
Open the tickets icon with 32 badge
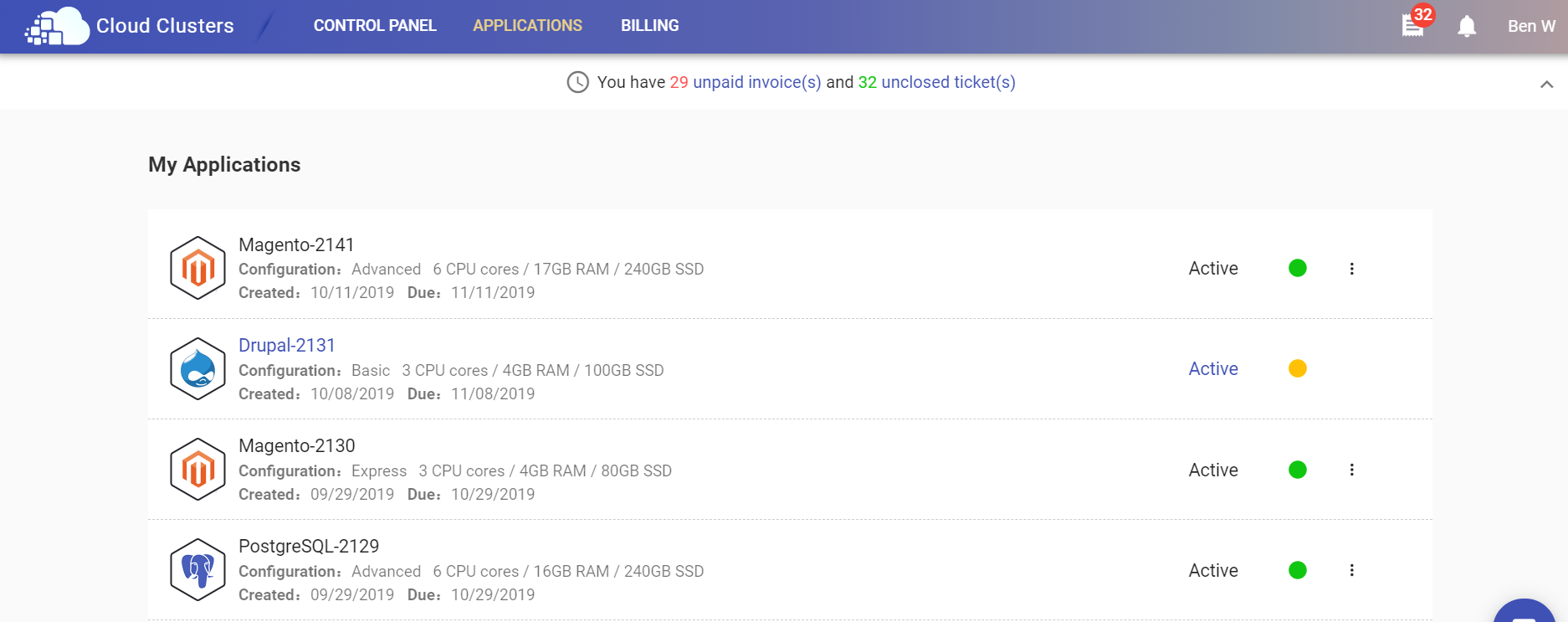pyautogui.click(x=1413, y=26)
